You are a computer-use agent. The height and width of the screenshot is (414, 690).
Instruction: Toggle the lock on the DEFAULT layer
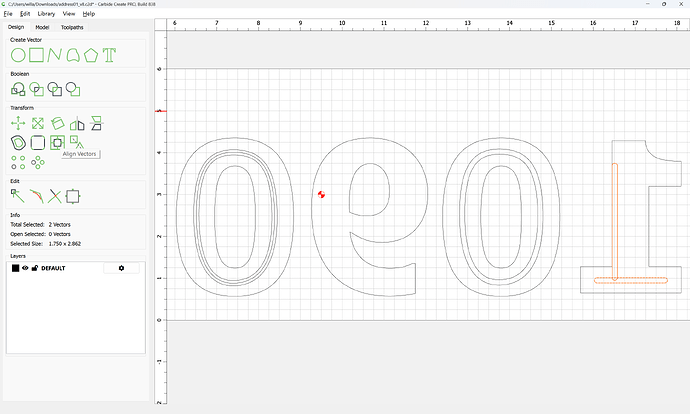tap(35, 268)
